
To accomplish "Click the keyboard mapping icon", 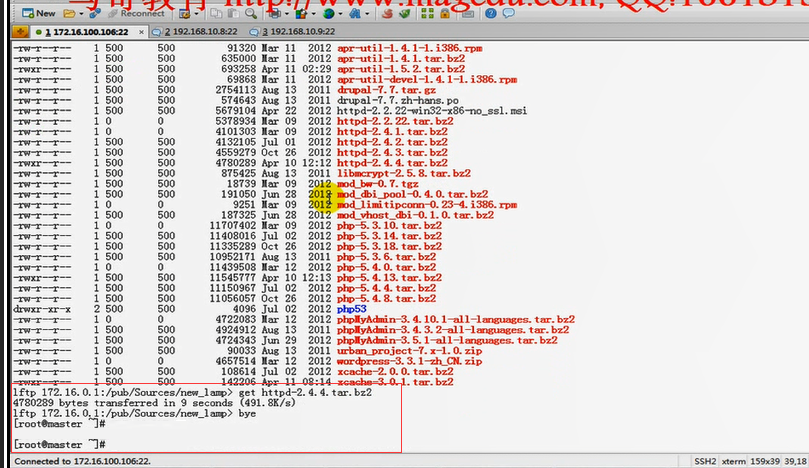I will pyautogui.click(x=467, y=14).
